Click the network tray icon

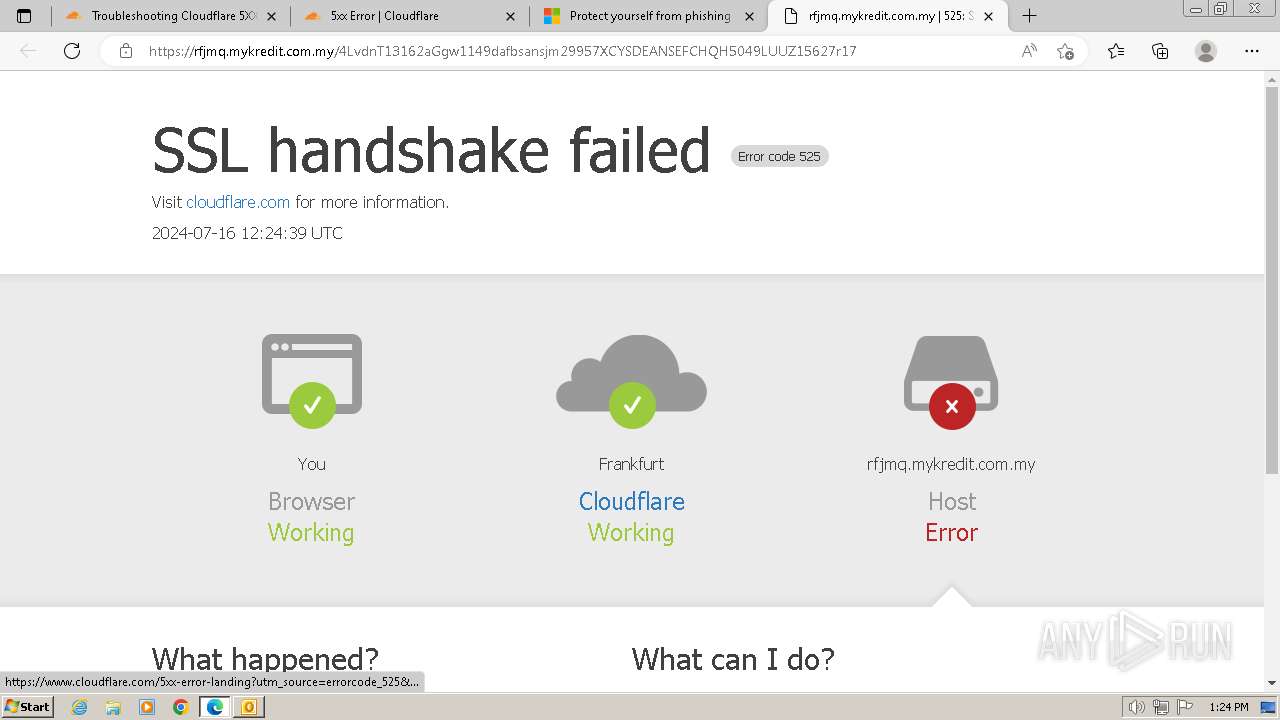click(x=1161, y=707)
